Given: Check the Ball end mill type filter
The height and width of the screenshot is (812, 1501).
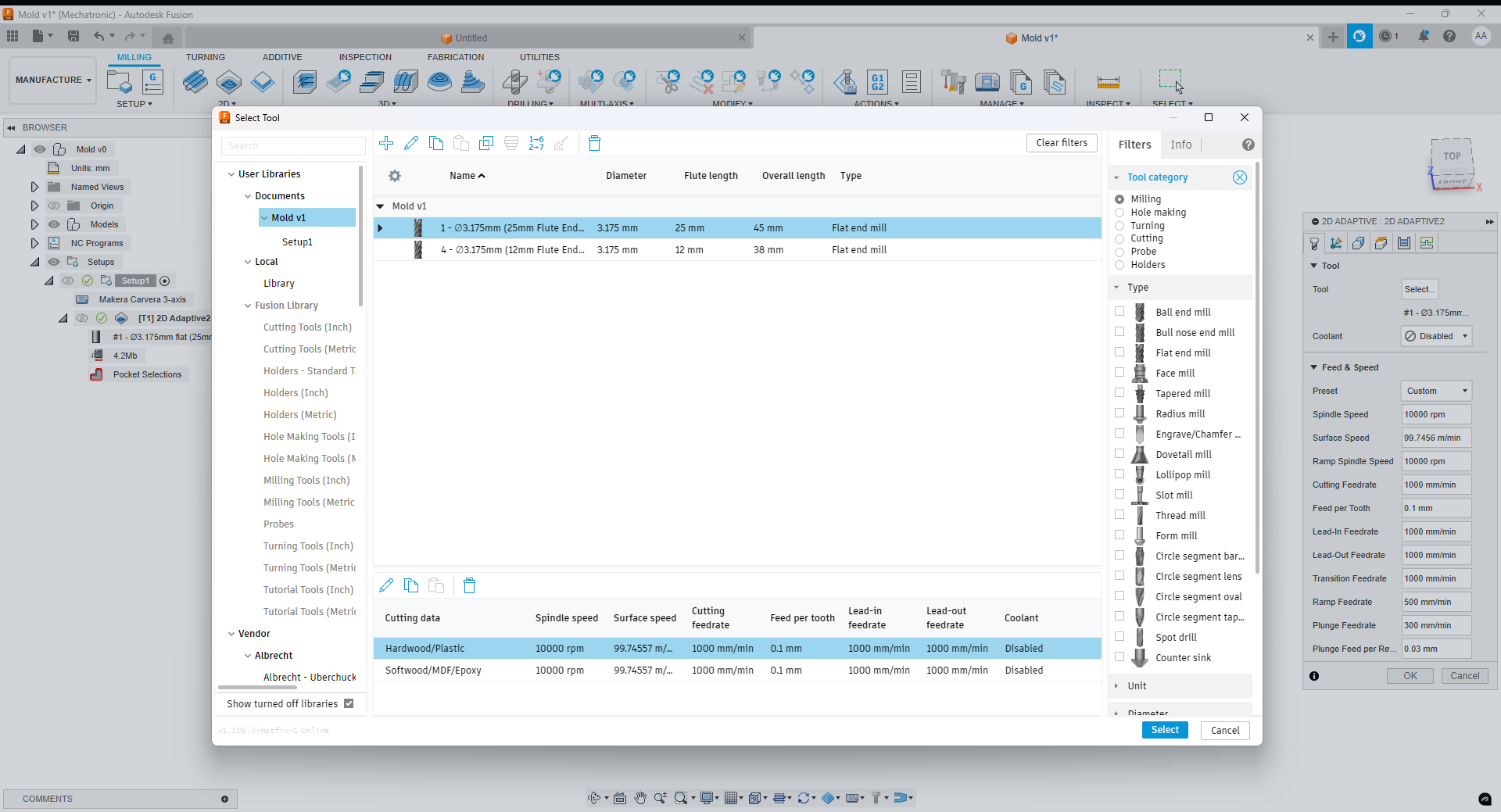Looking at the screenshot, I should pos(1119,311).
